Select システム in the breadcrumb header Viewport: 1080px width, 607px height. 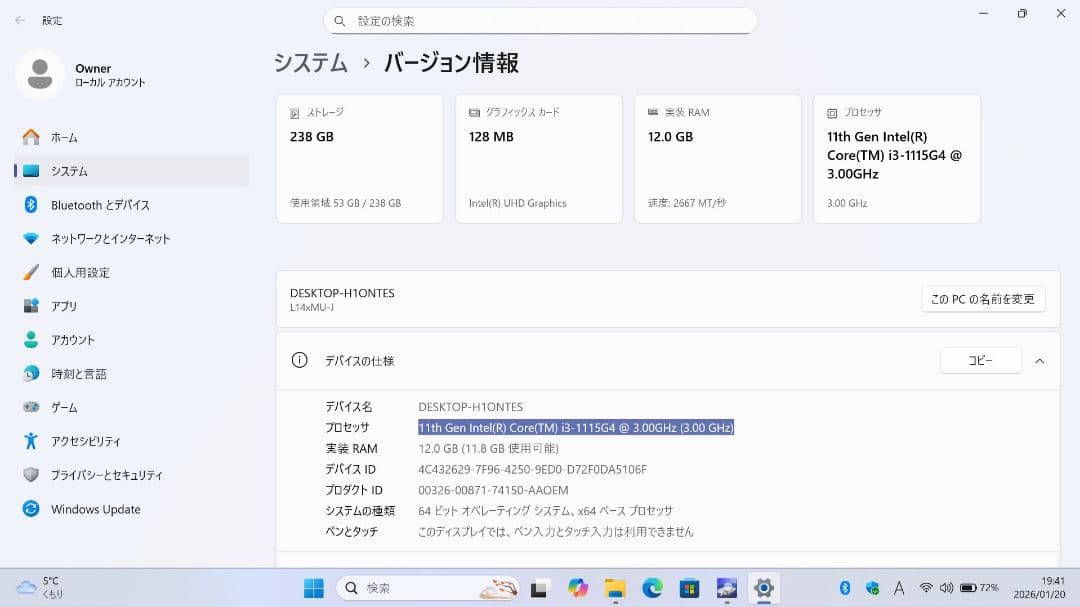309,61
